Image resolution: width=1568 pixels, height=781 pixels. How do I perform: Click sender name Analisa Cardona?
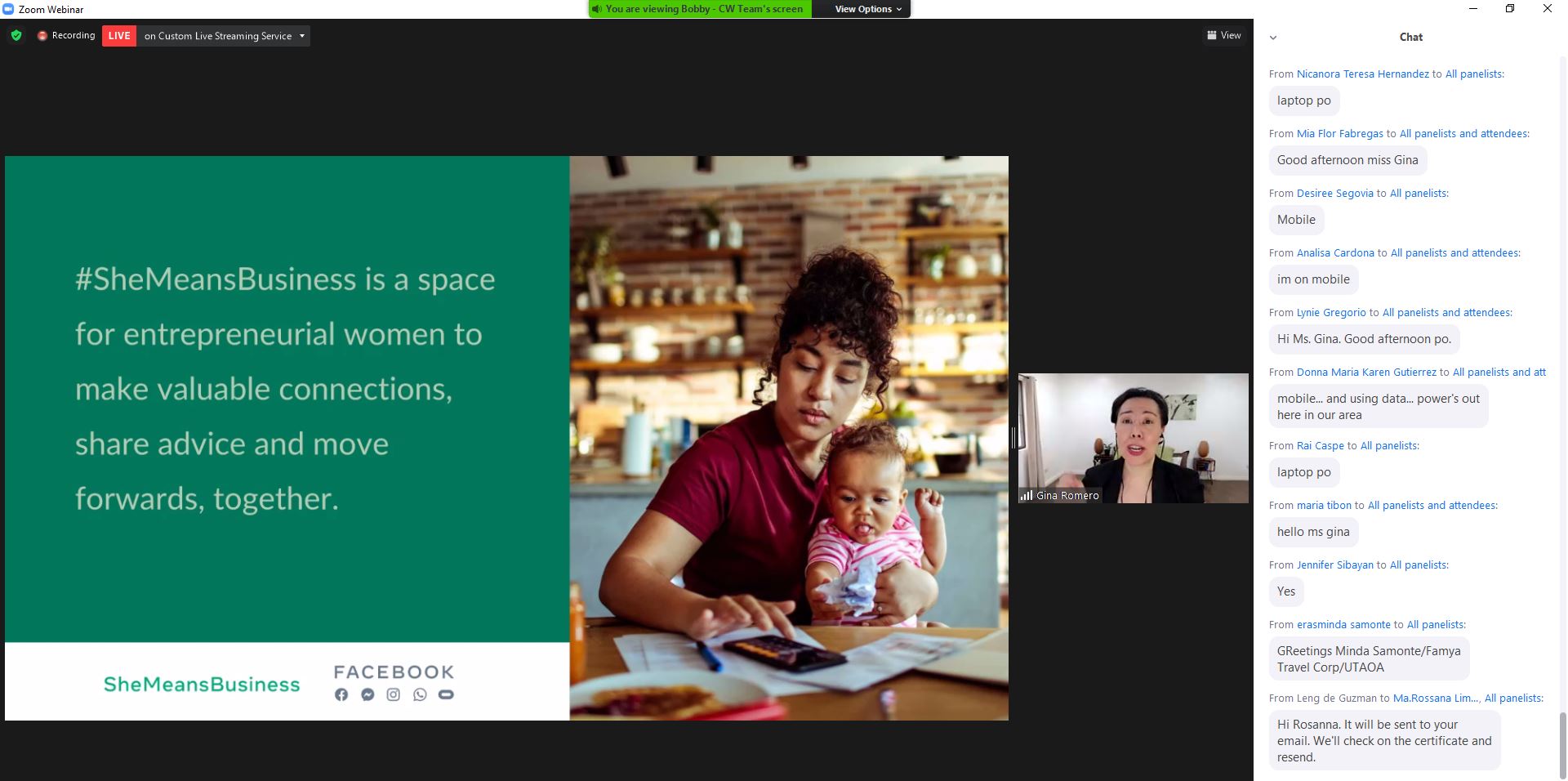click(1335, 252)
